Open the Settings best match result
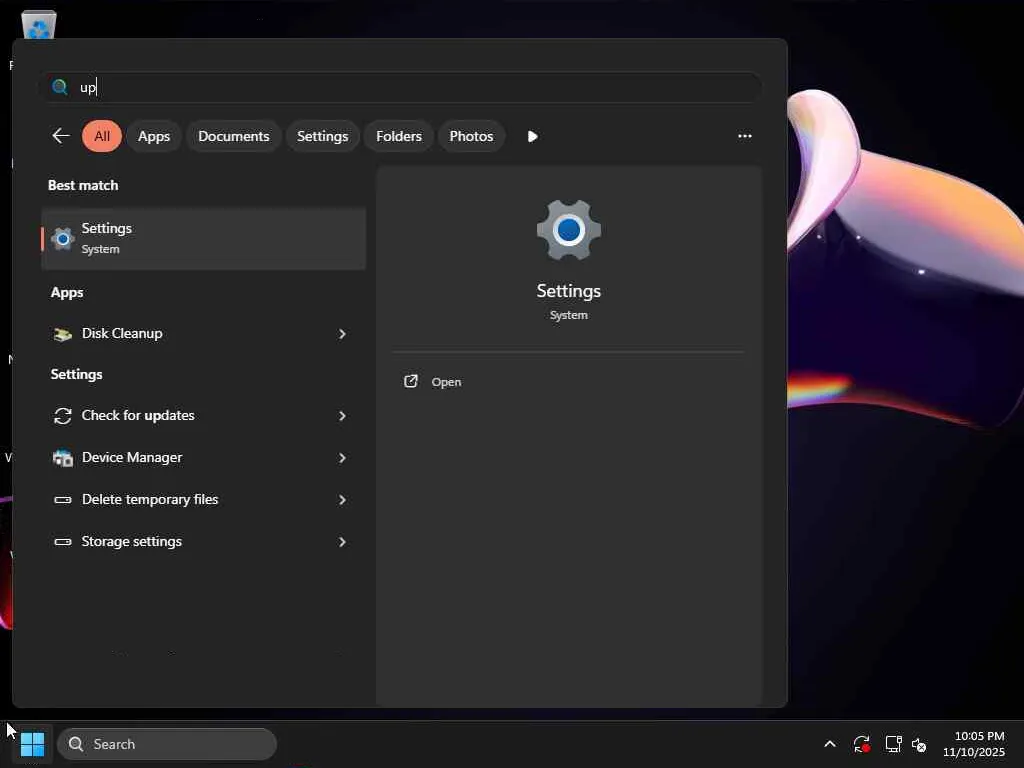 click(x=204, y=239)
